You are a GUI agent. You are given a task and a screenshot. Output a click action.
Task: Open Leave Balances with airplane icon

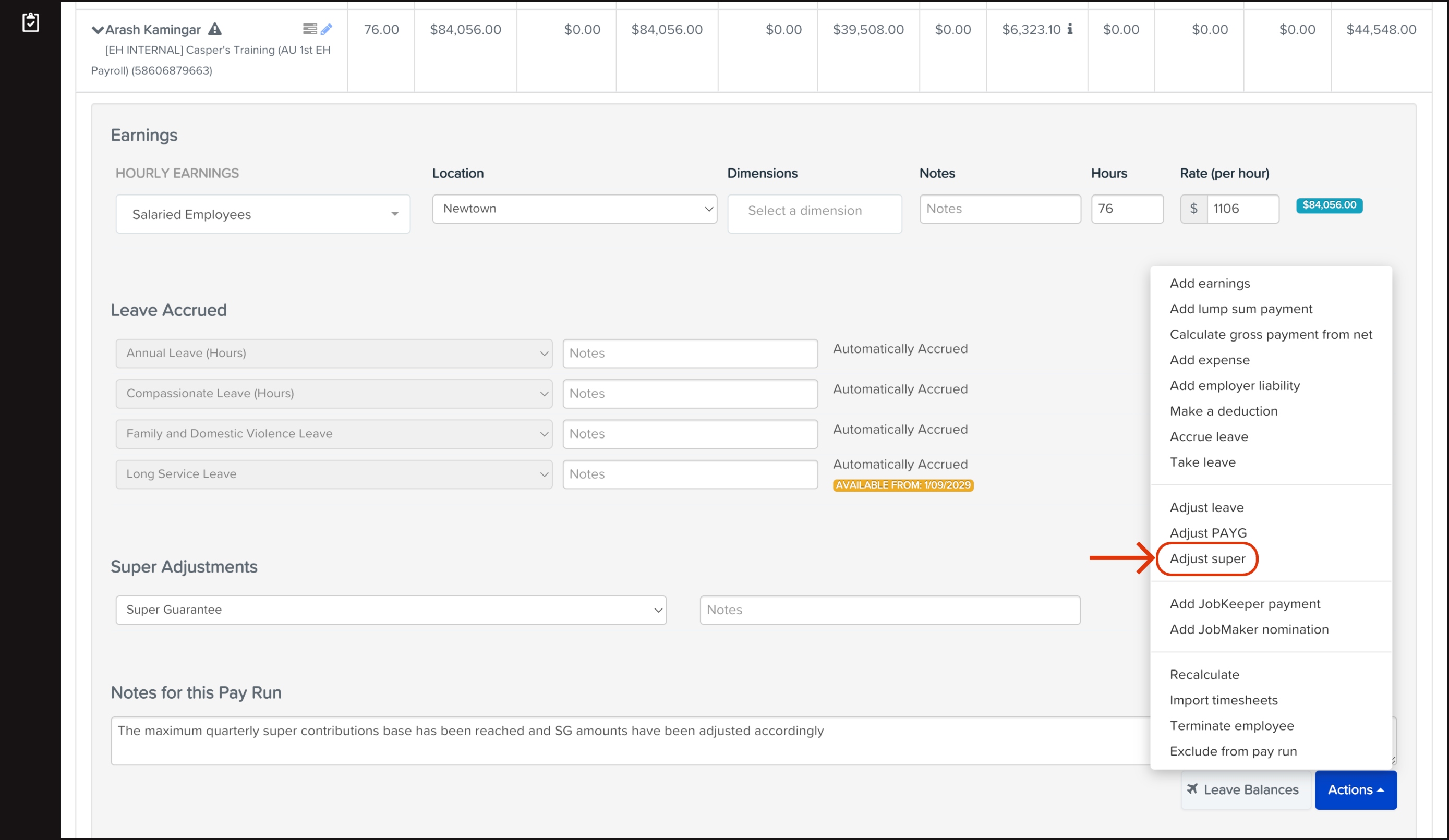1245,790
